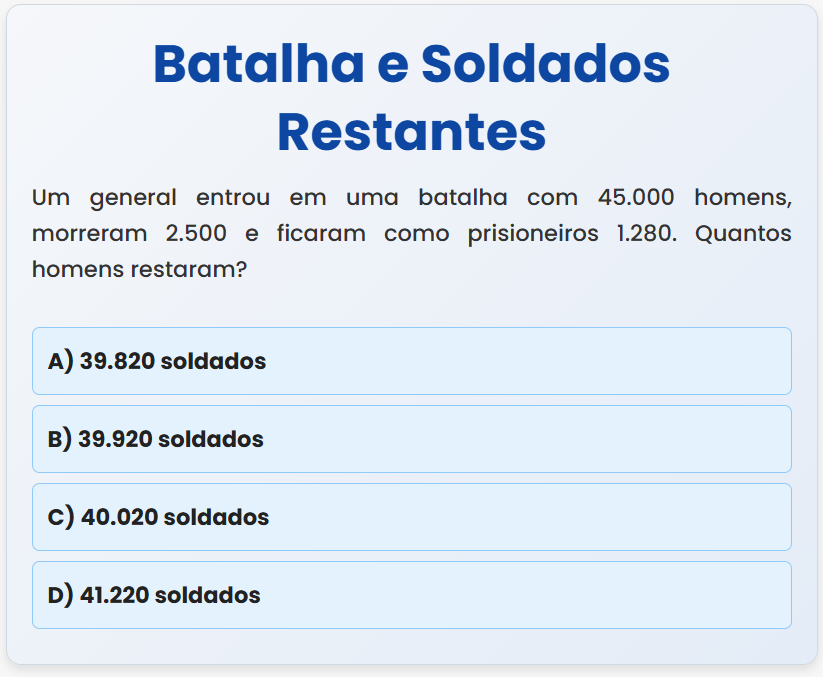Screen dimensions: 823x677
Task: Select option D) 41.220 soldados
Action: coord(411,595)
